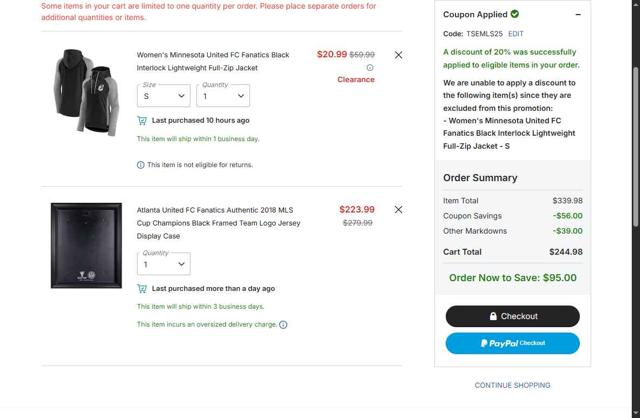This screenshot has width=640, height=418.
Task: Pay with the PayPal Checkout button
Action: (512, 343)
